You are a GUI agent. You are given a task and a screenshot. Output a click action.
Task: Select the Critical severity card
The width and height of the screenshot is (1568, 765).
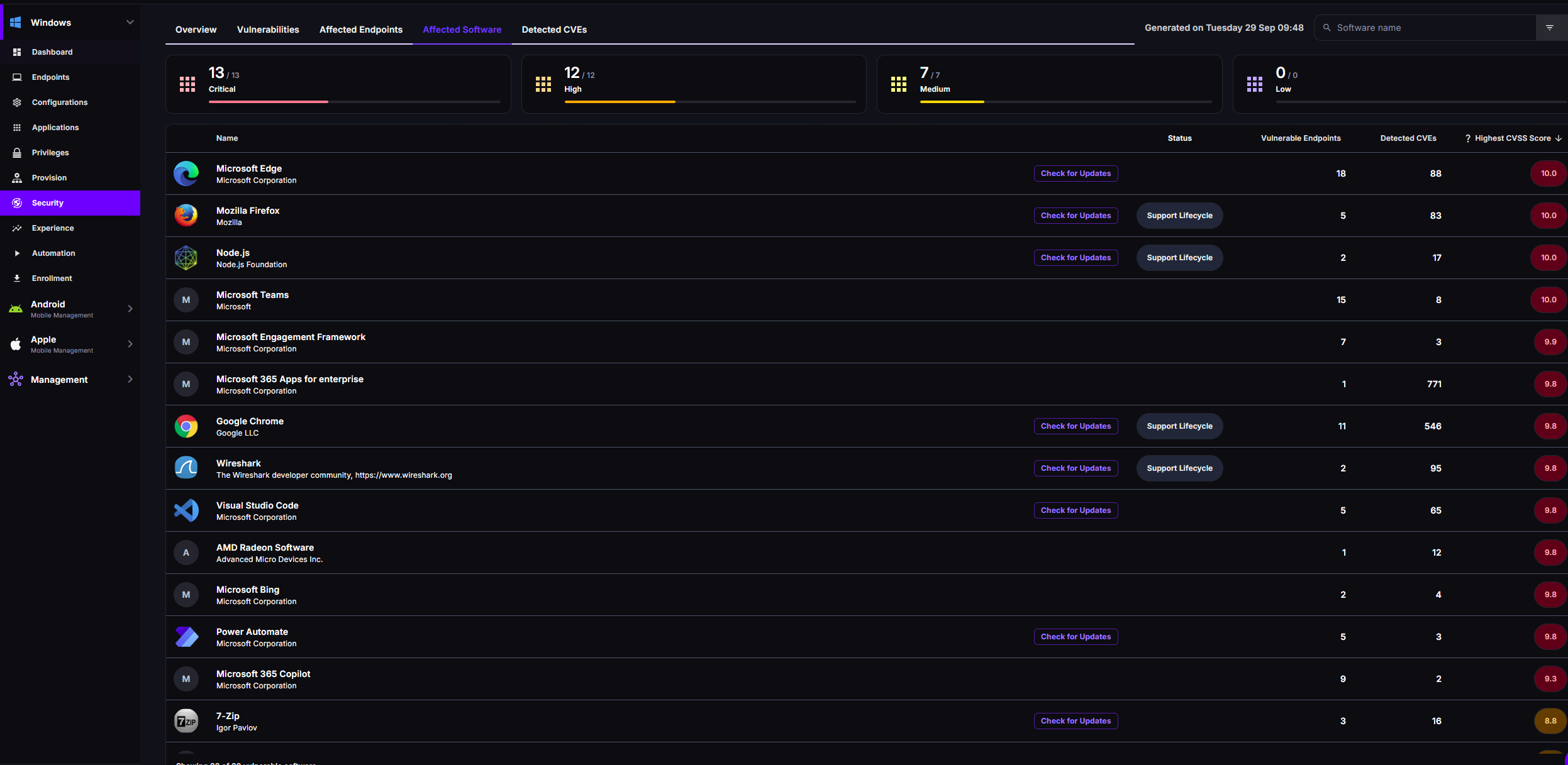[x=338, y=84]
